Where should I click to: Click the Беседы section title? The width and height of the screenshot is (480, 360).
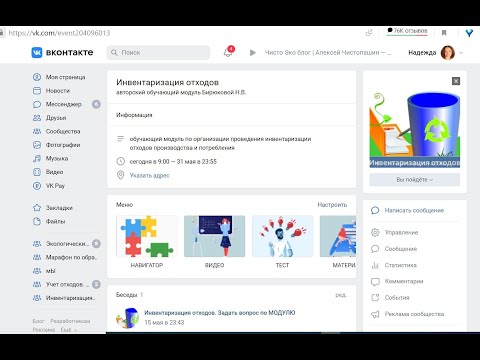click(127, 295)
